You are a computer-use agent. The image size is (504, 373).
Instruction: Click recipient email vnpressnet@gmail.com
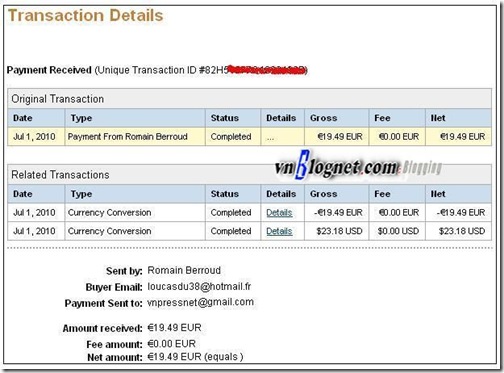point(200,302)
